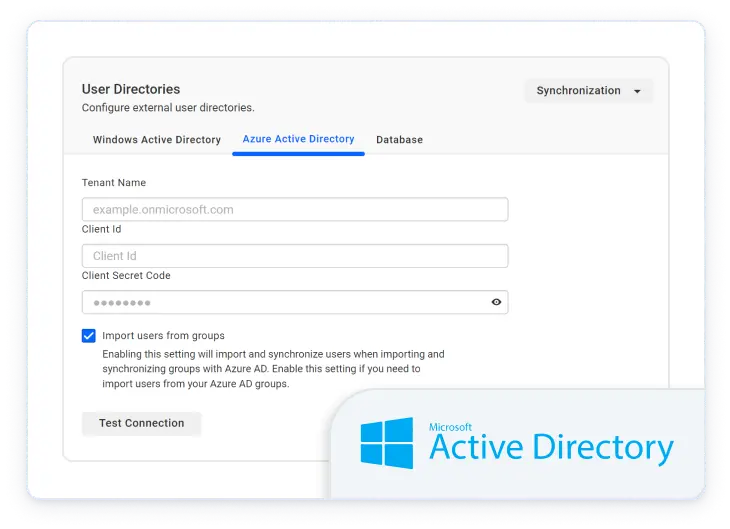This screenshot has height=529, width=730.
Task: Open the Synchronization dropdown
Action: (x=588, y=91)
